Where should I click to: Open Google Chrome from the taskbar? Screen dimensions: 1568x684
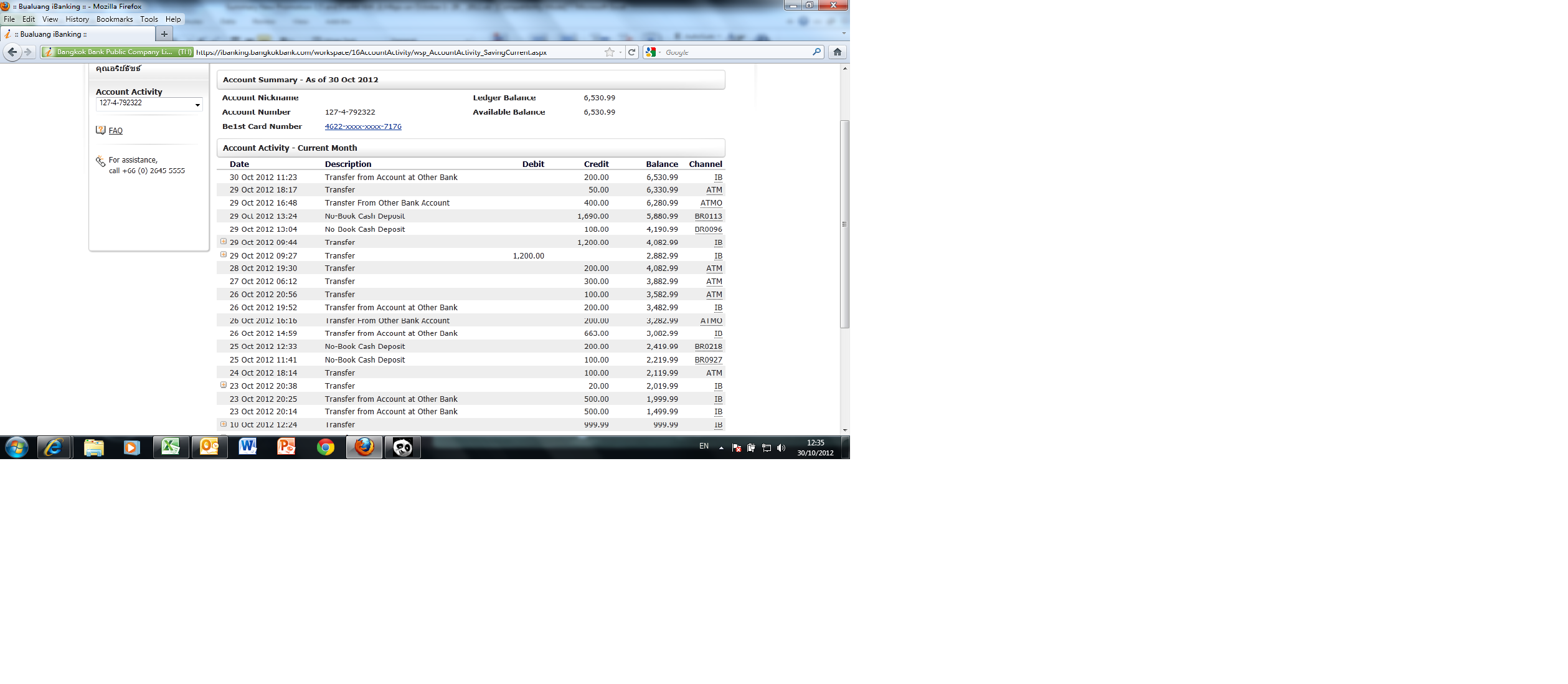pos(325,447)
